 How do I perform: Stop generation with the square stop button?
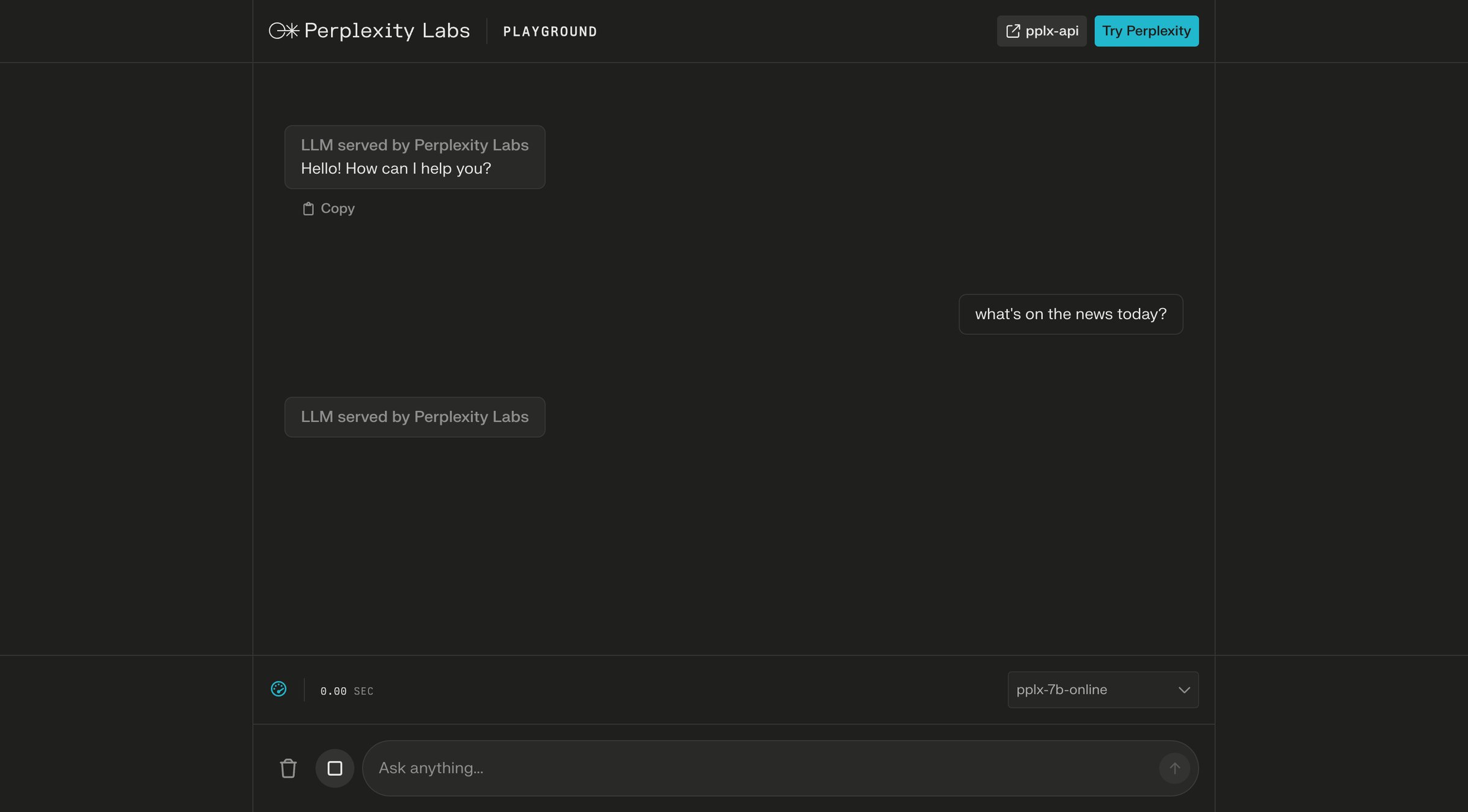click(335, 768)
